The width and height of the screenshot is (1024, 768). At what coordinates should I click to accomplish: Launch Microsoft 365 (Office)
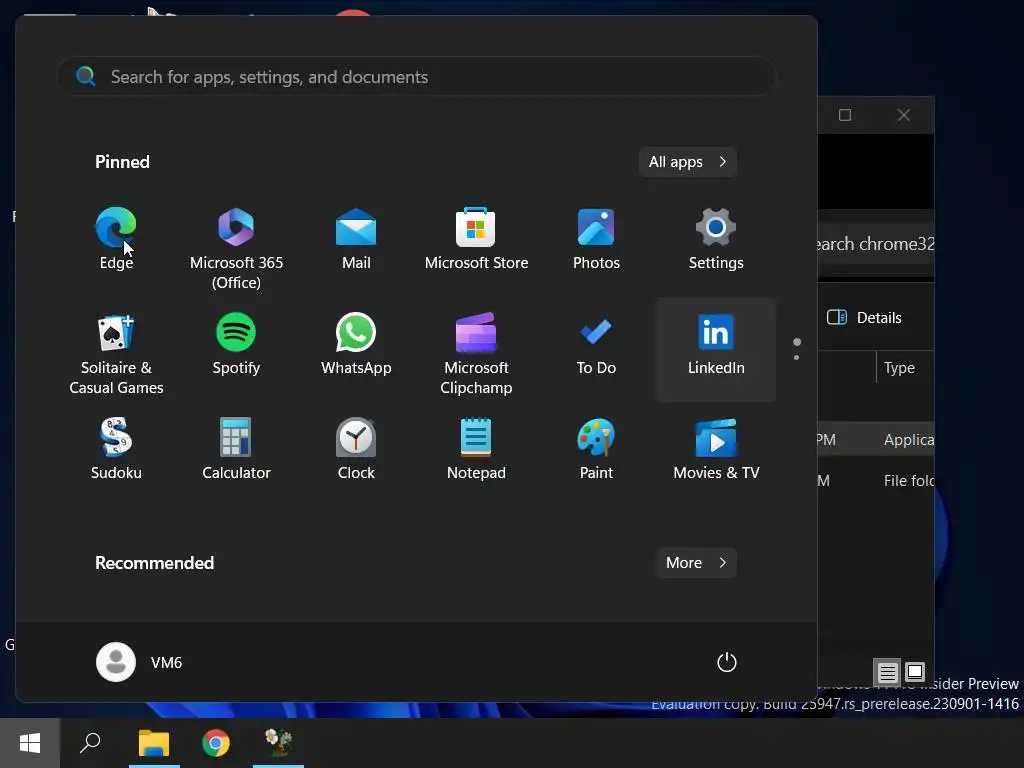[236, 248]
